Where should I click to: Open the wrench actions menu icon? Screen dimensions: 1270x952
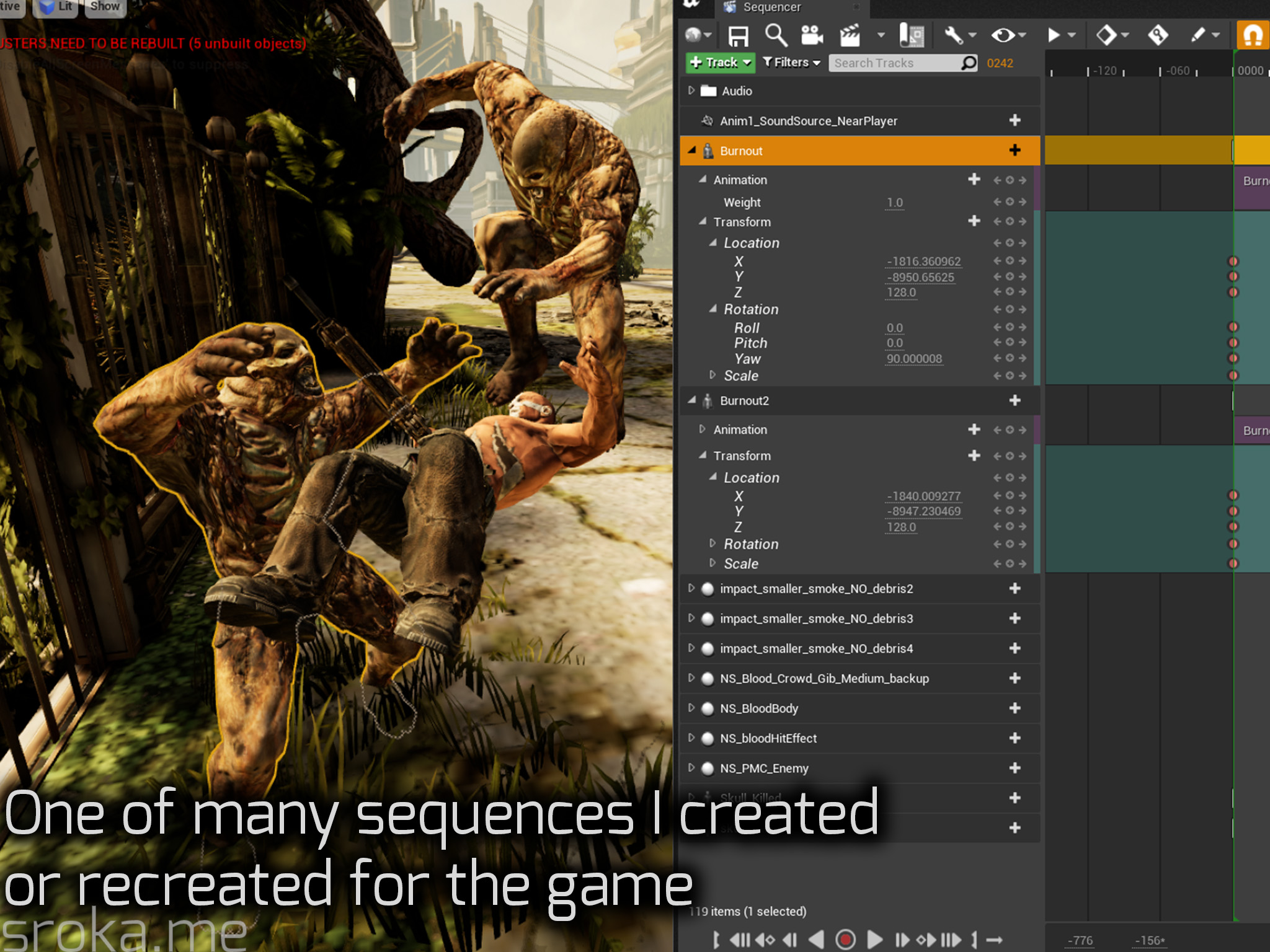click(954, 35)
